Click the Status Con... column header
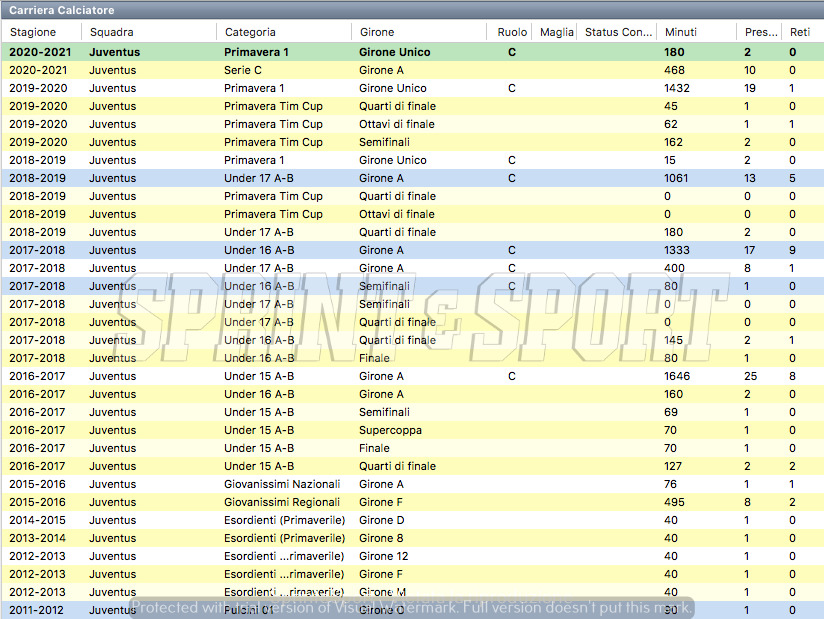The image size is (824, 619). tap(618, 32)
